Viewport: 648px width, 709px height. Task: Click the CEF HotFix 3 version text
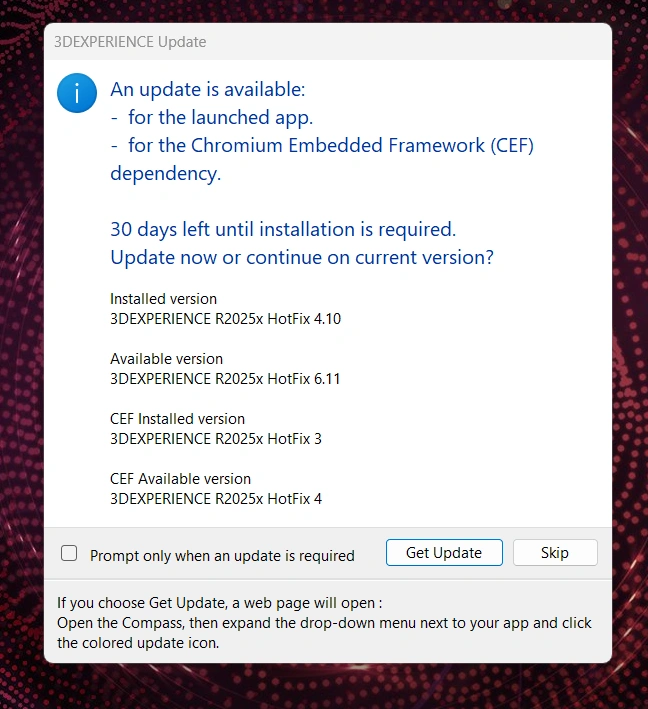click(216, 439)
